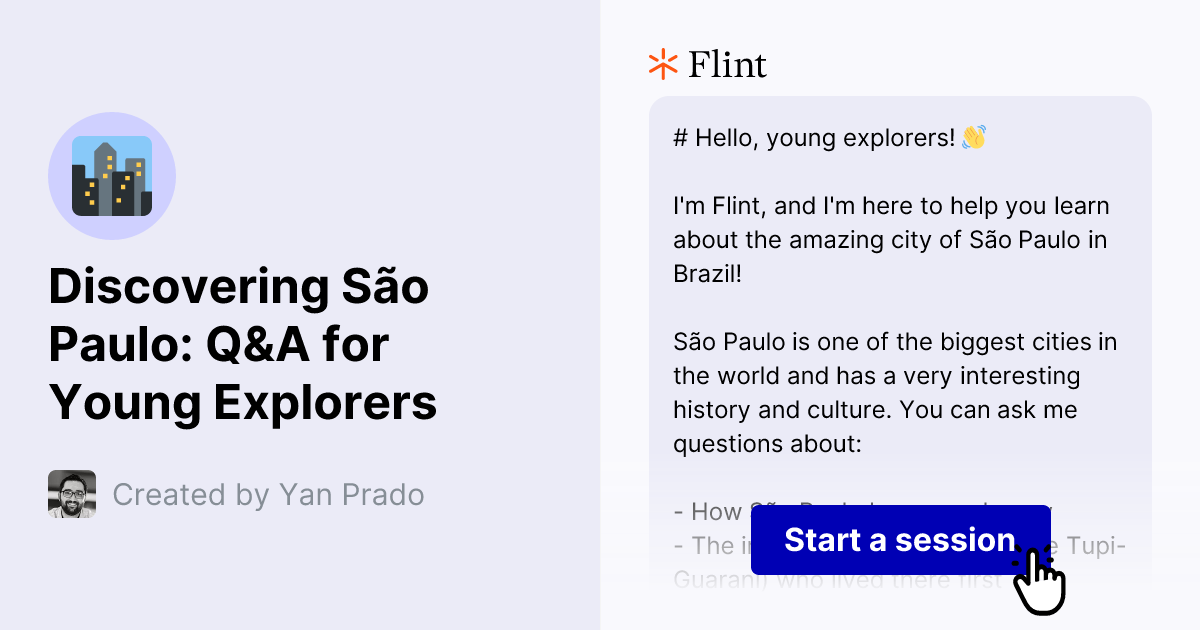Open the Created by Yan Prado link
Screen dimensions: 1200x630
(x=268, y=494)
